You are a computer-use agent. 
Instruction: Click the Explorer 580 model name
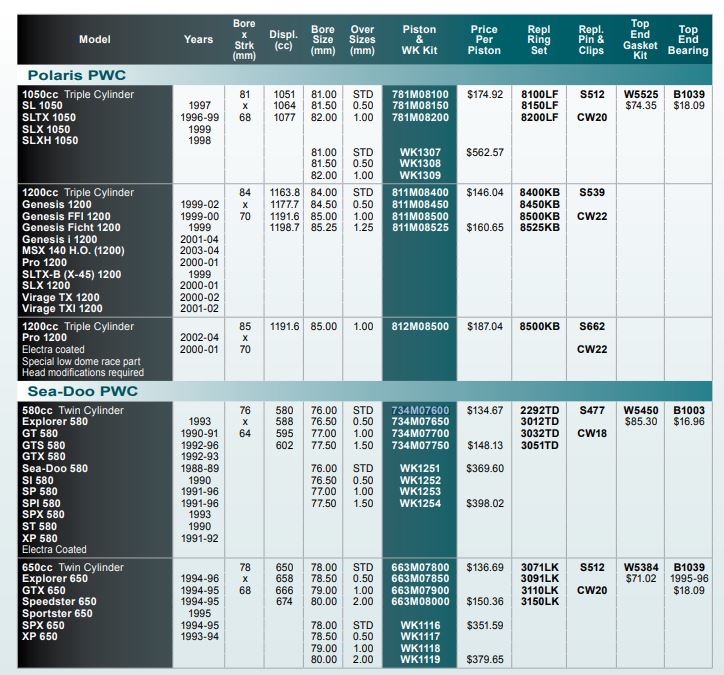pyautogui.click(x=55, y=421)
